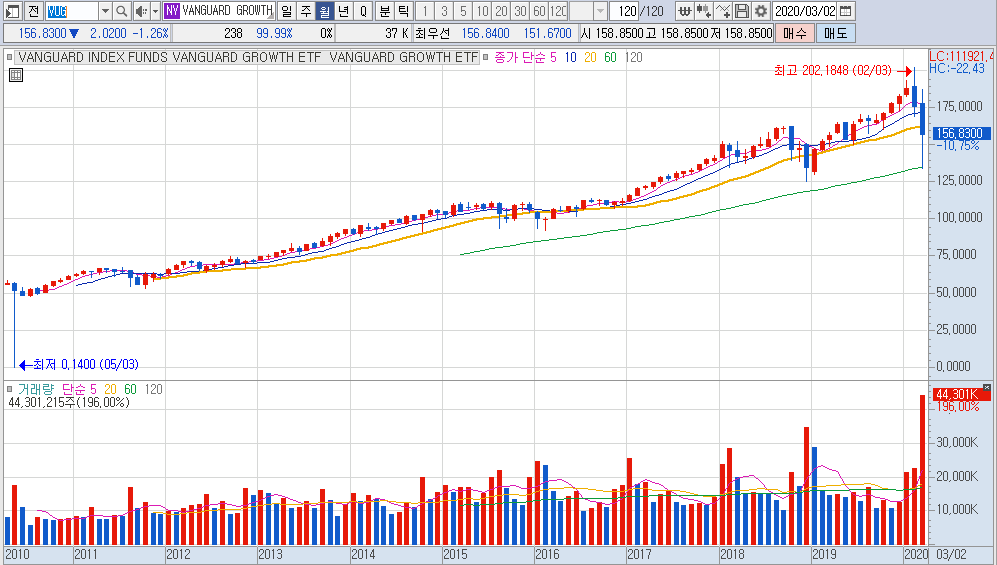This screenshot has height=565, width=997.
Task: Switch chart to weekly (주) period
Action: coord(306,11)
